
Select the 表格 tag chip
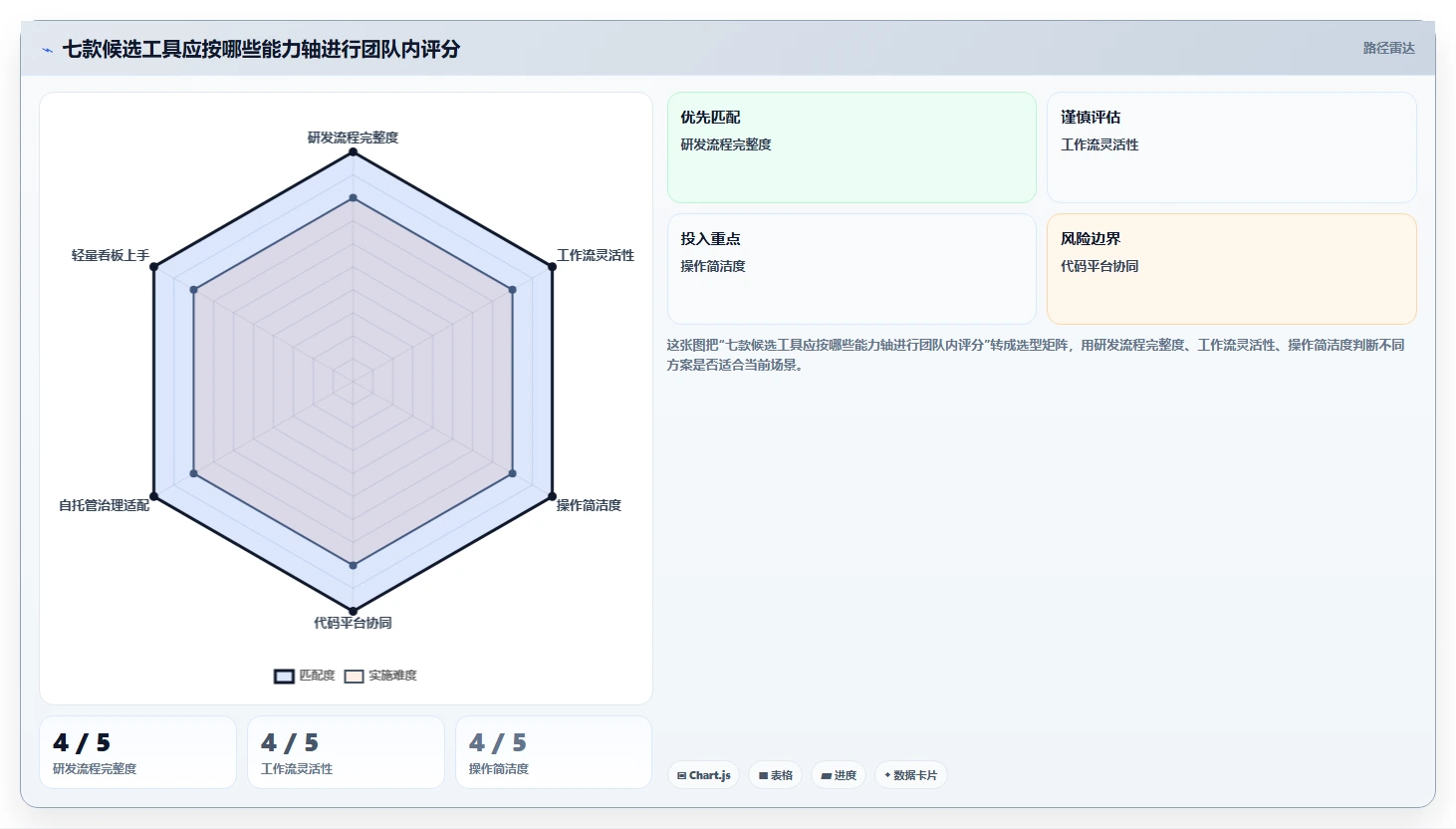775,775
